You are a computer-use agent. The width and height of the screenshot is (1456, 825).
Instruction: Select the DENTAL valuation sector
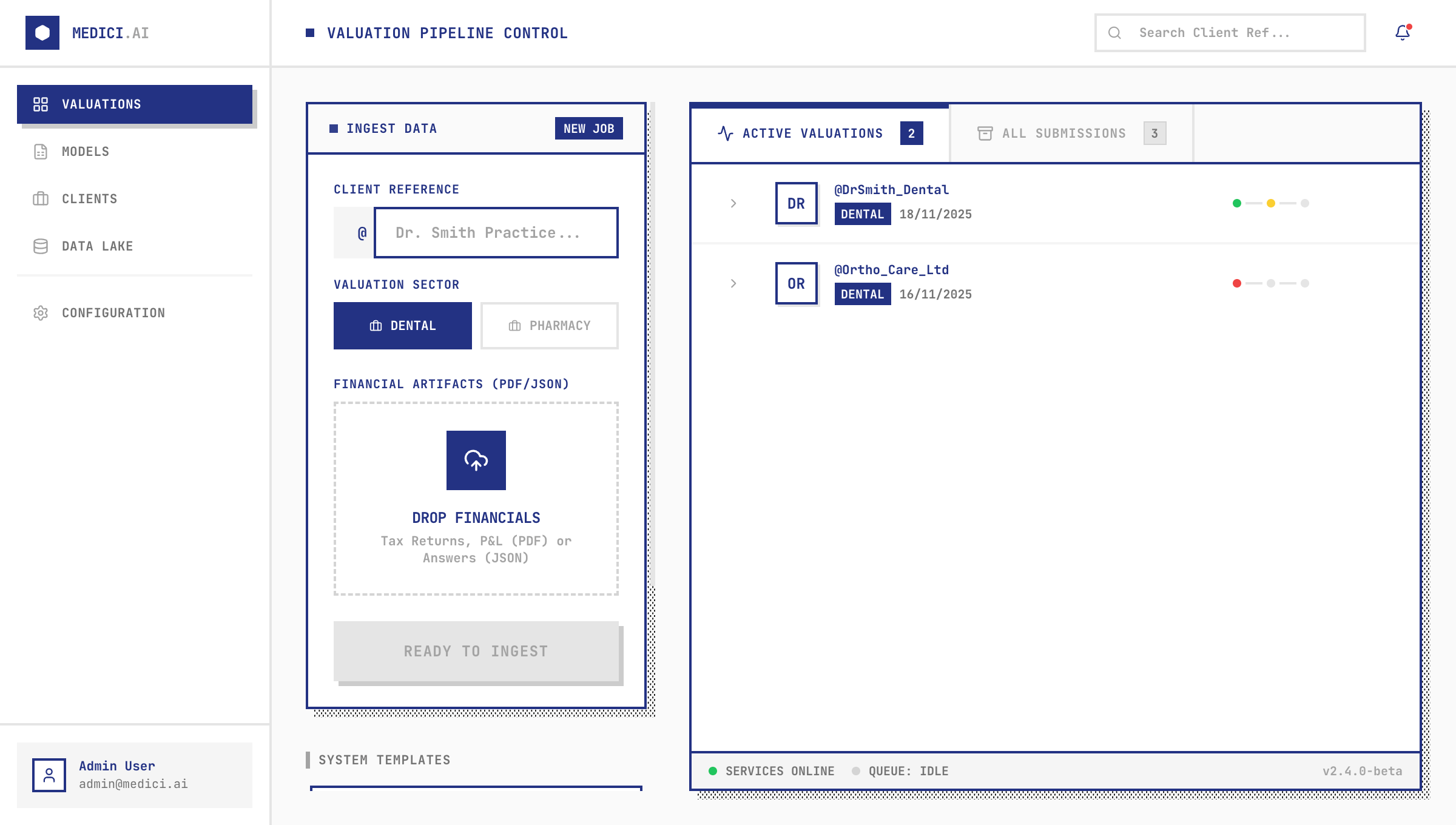[x=402, y=326]
